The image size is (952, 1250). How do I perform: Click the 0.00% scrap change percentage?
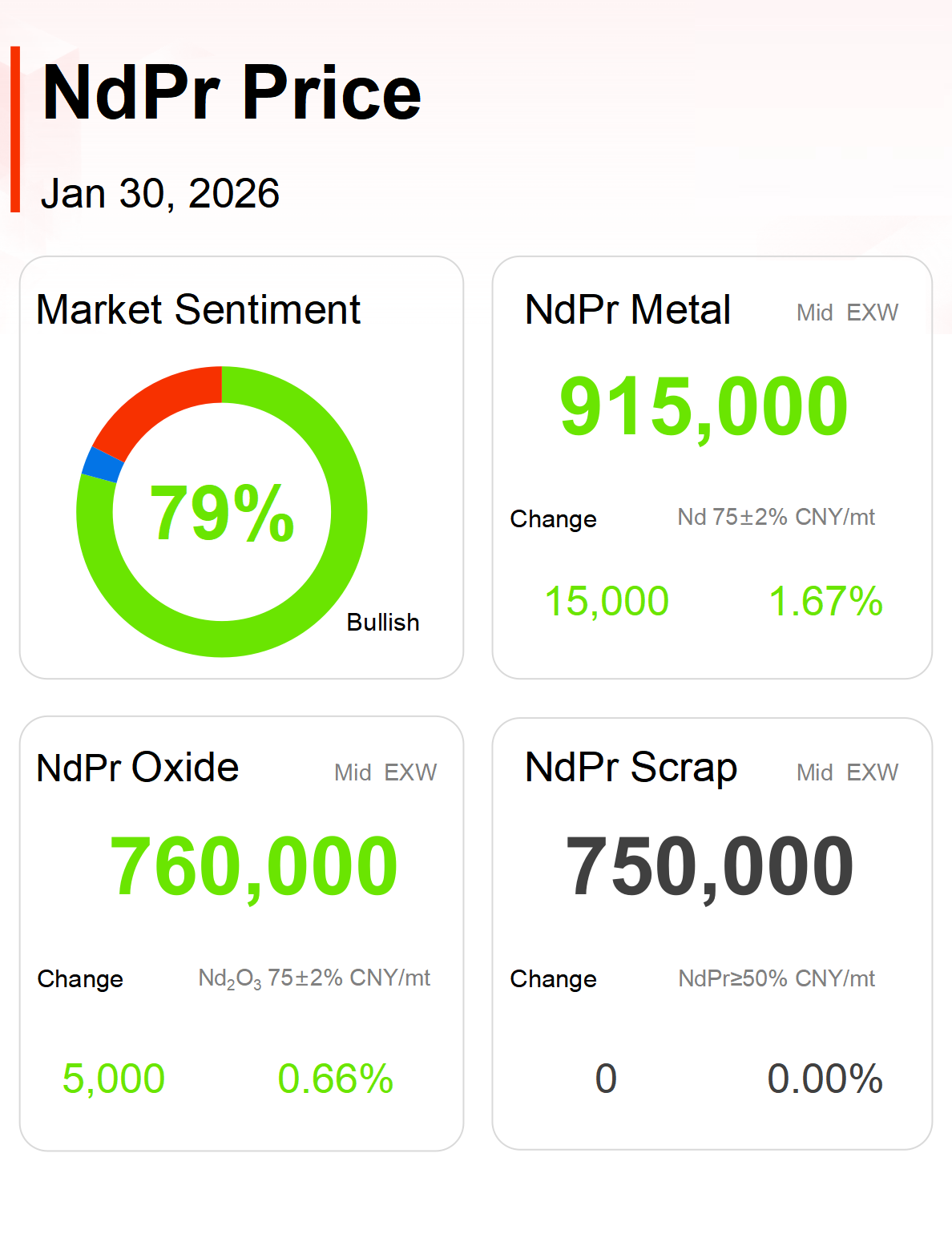point(825,1079)
